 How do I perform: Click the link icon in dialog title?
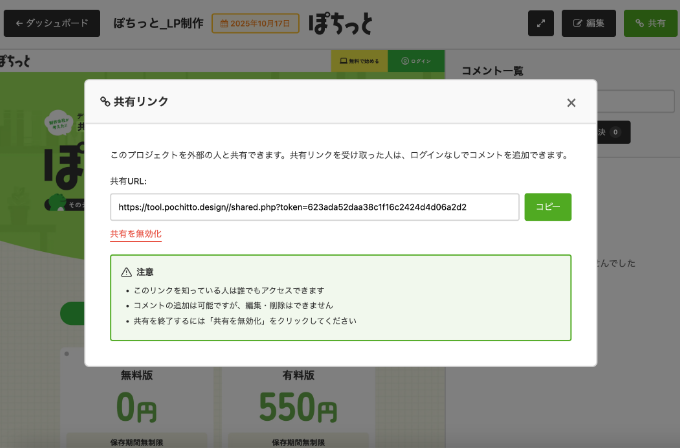click(x=104, y=102)
